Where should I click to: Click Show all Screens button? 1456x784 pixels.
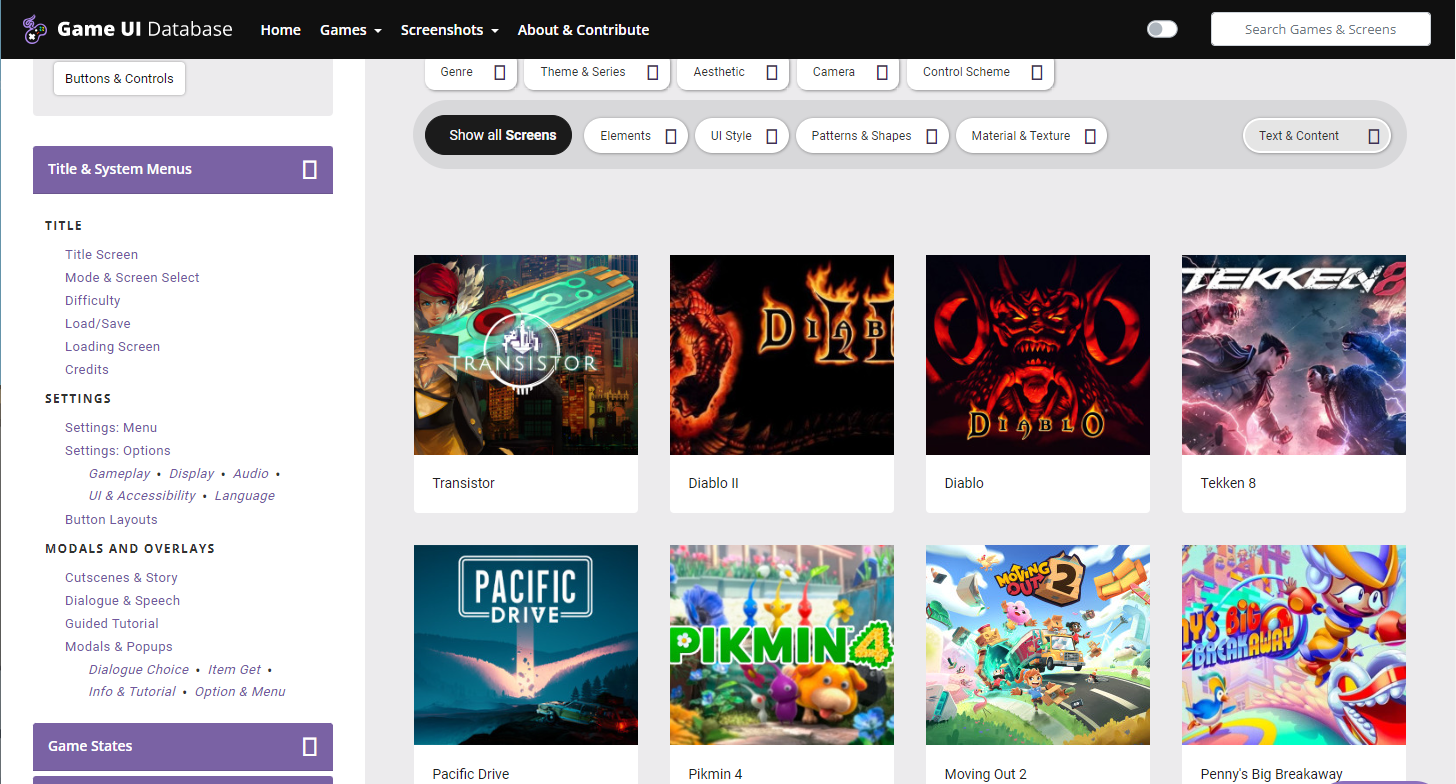click(x=498, y=136)
